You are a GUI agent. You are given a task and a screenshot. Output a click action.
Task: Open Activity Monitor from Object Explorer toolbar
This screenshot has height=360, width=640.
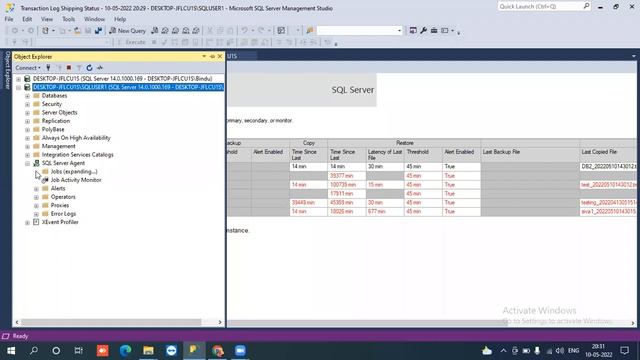click(x=100, y=68)
